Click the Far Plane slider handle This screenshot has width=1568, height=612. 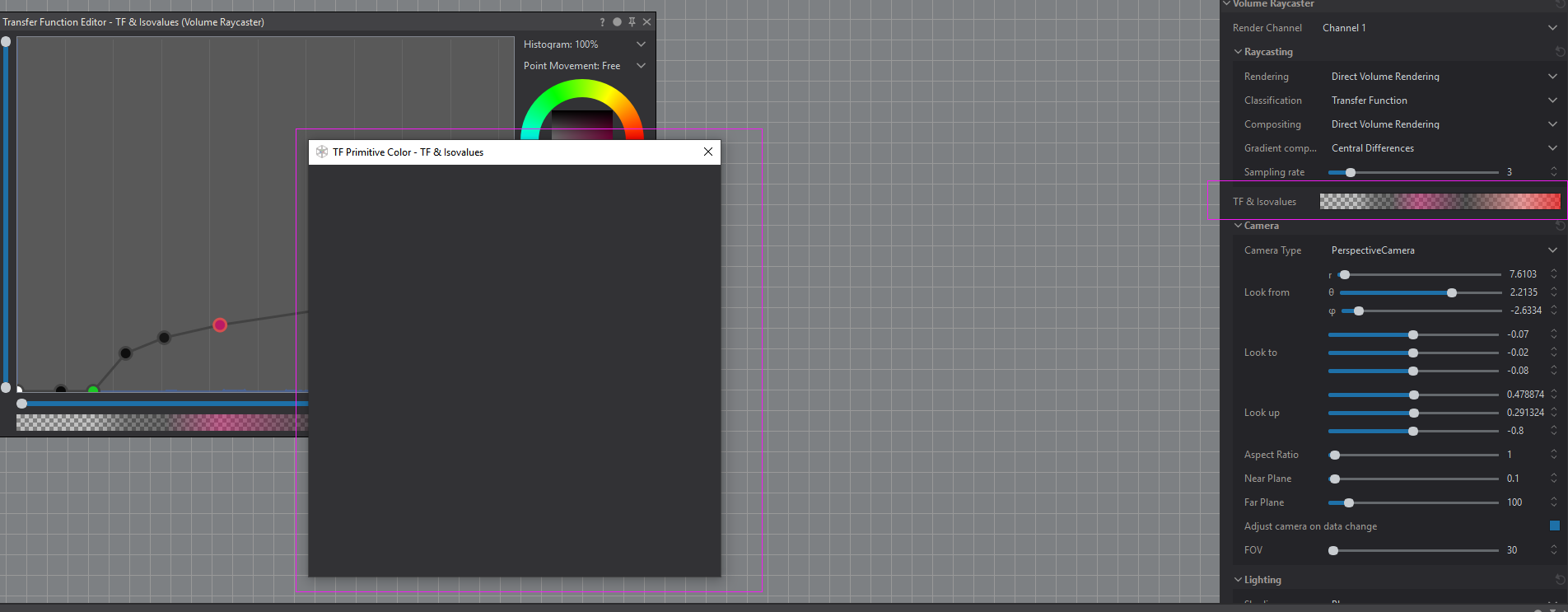pos(1349,502)
